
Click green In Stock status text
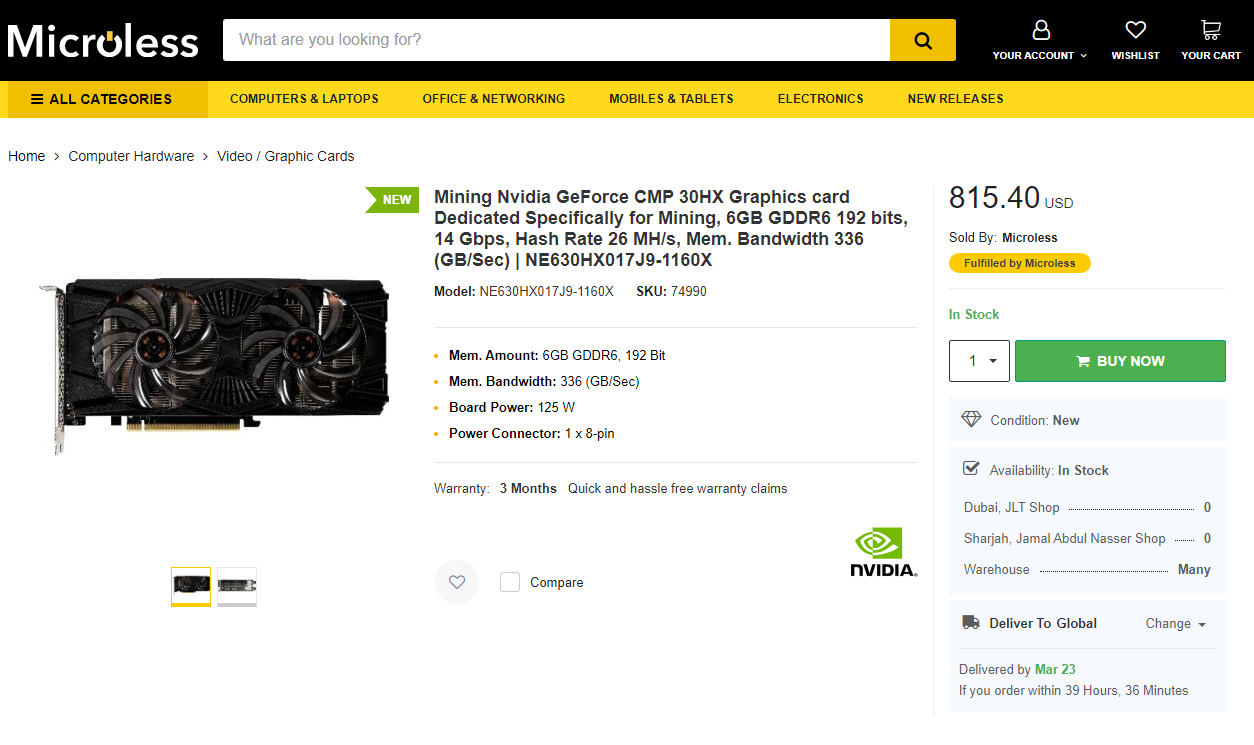point(974,314)
